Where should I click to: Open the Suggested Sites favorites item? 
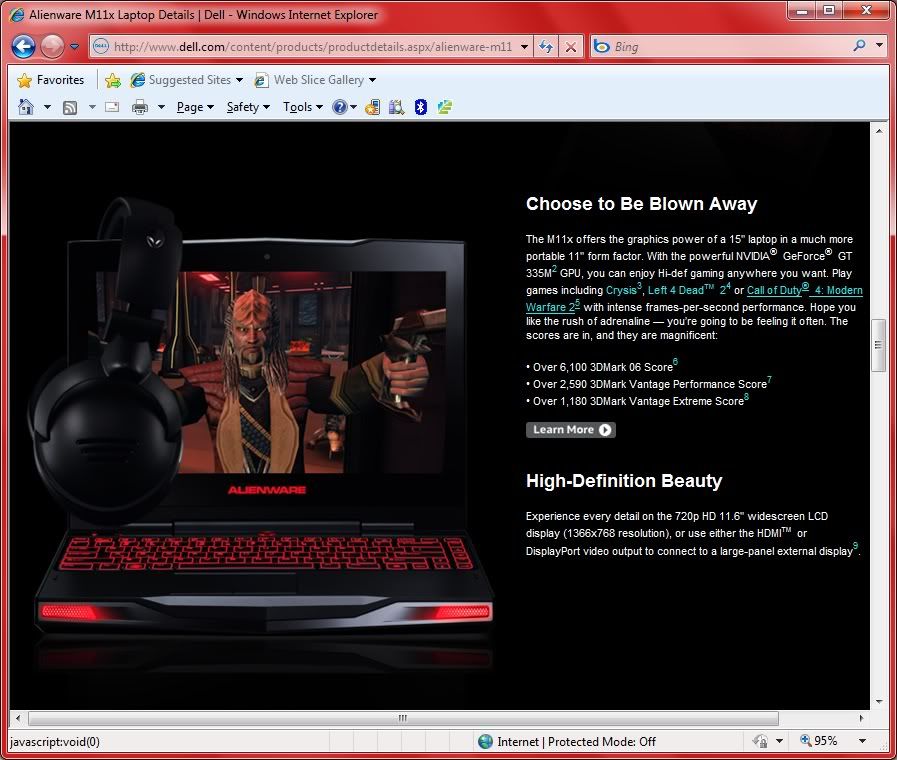click(x=186, y=80)
